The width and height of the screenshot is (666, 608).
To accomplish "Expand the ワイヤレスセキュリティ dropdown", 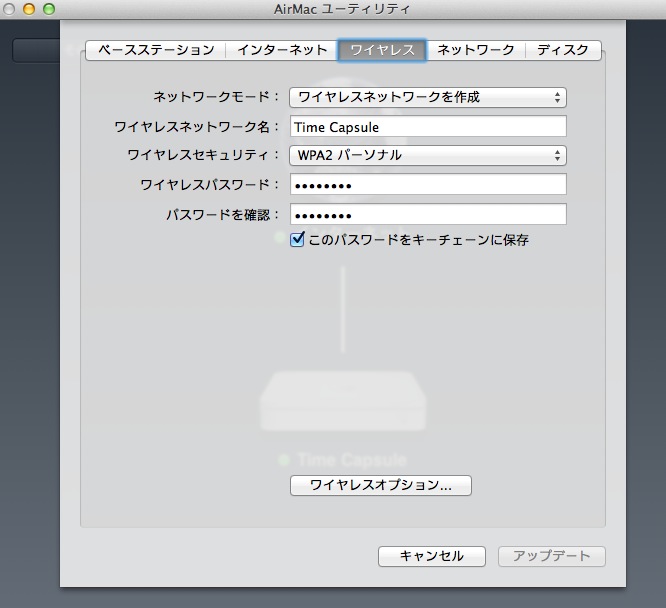I will coord(428,155).
